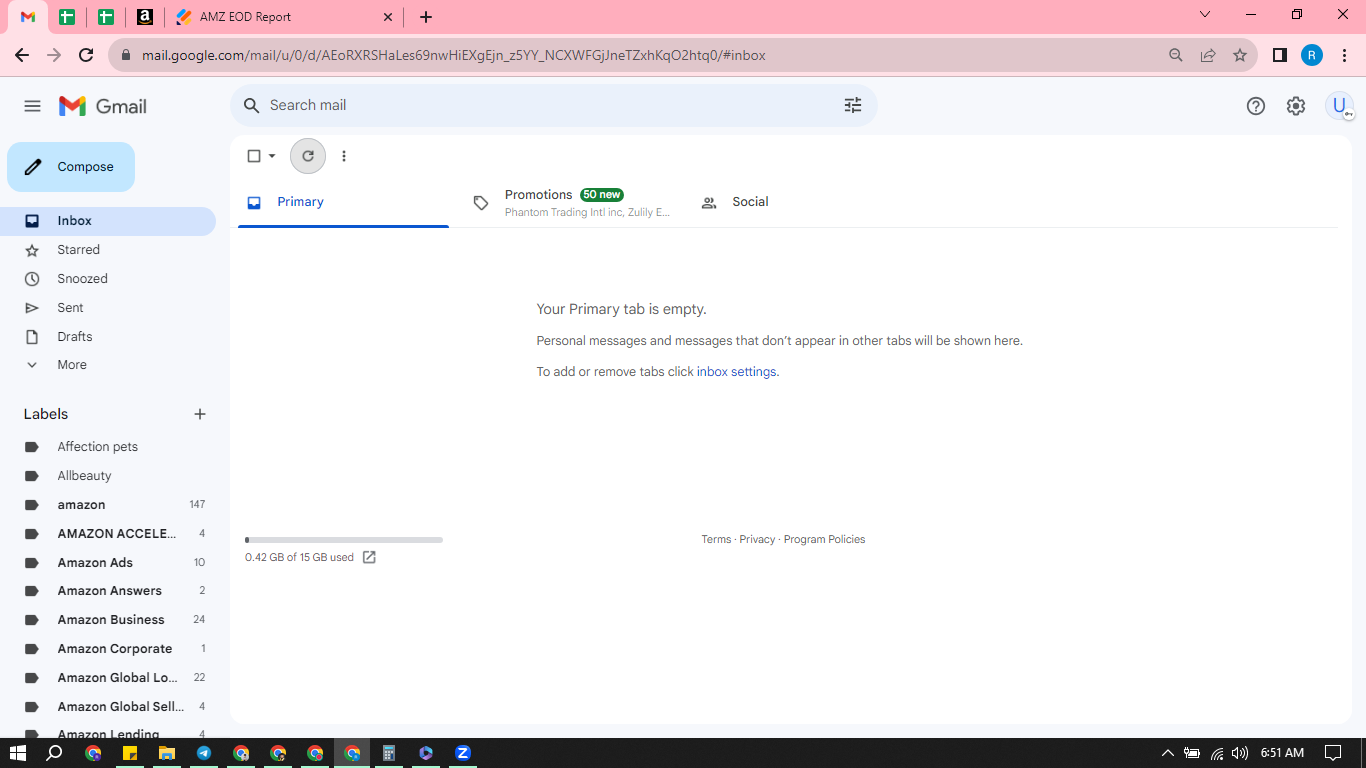Viewport: 1366px width, 768px height.
Task: Open the Amazon Global Lo... label
Action: click(x=108, y=678)
